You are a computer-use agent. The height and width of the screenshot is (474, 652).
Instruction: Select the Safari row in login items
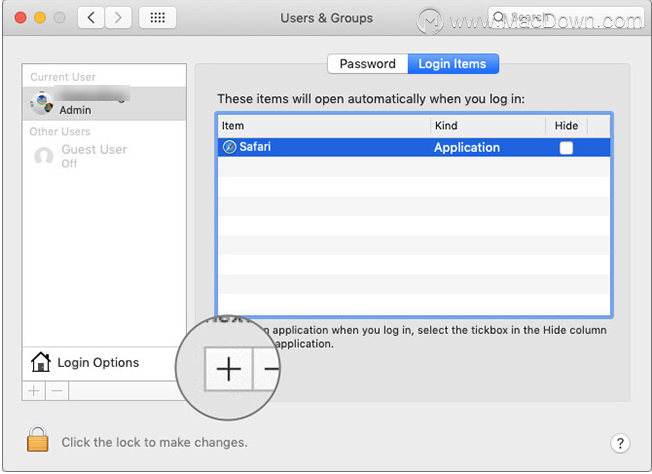tap(414, 147)
